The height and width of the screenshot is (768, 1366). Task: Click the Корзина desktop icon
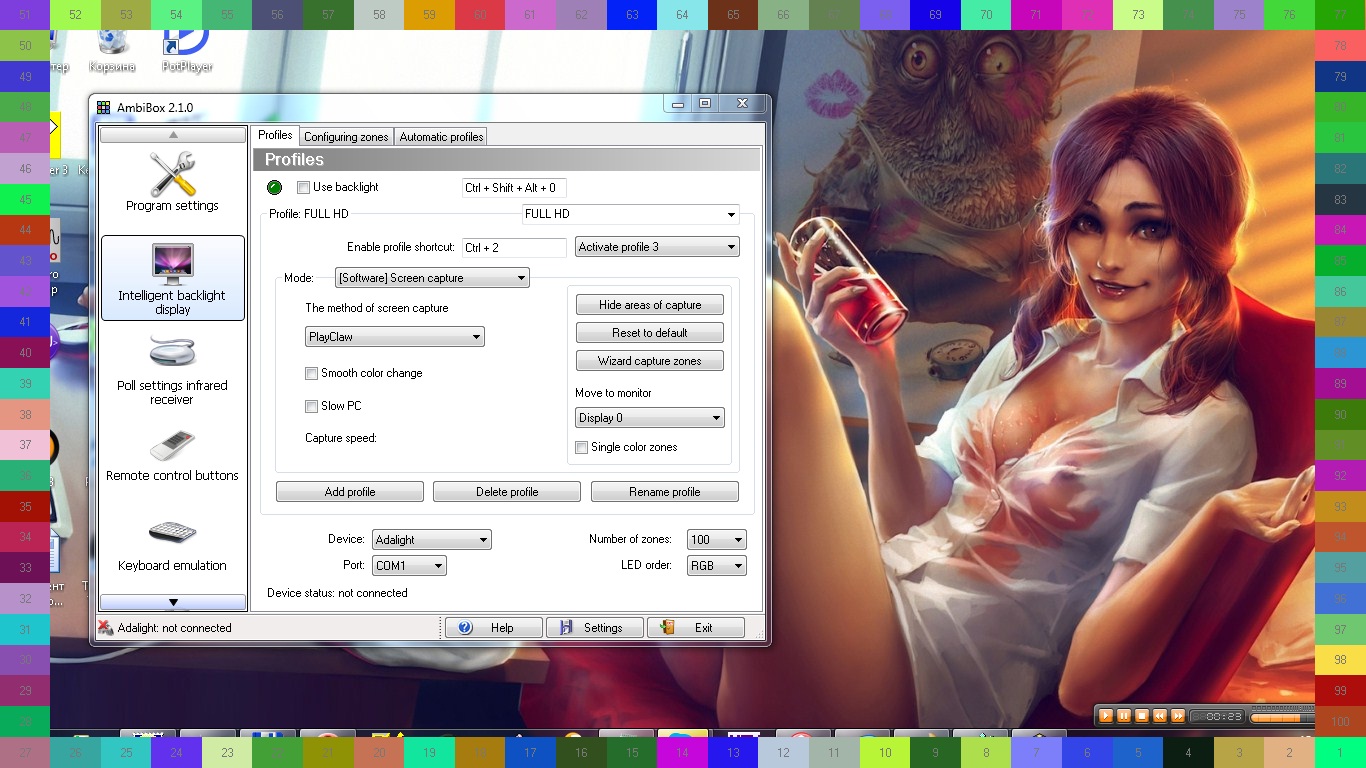tap(112, 51)
